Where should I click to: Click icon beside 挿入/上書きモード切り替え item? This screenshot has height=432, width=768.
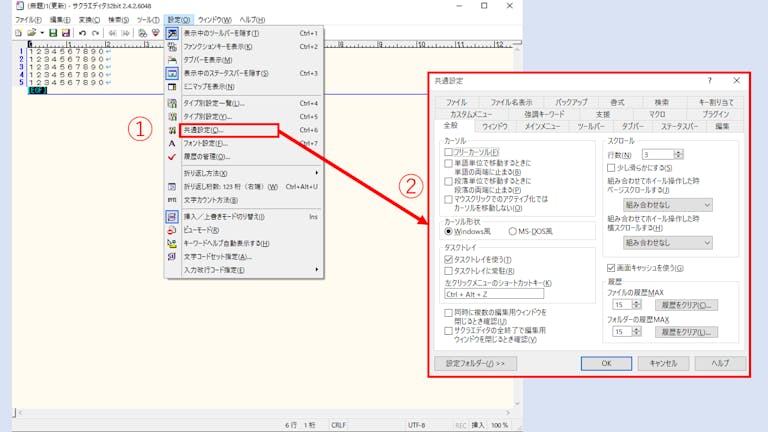172,216
